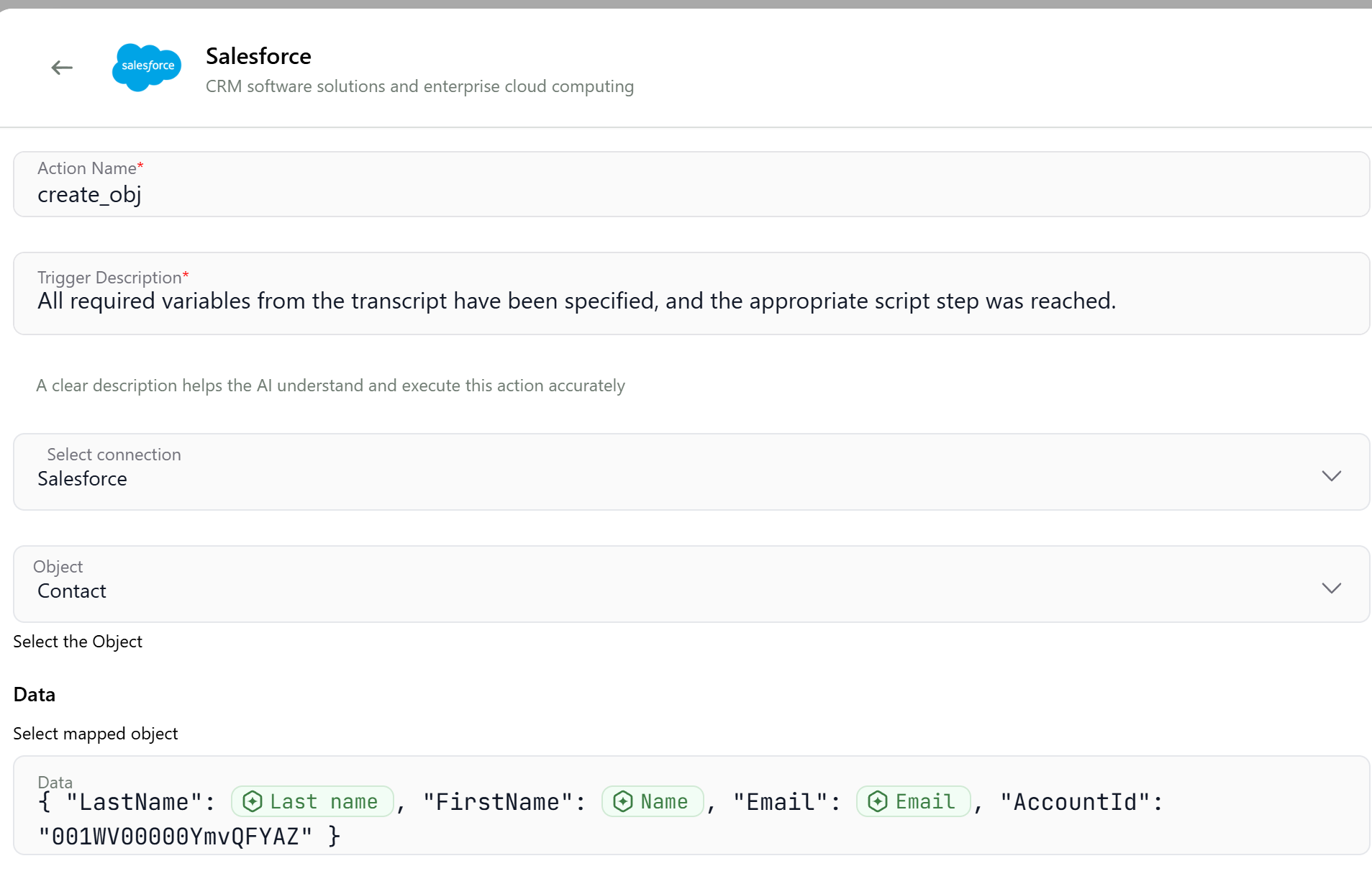Click the Salesforce cloud logo
Viewport: 1372px width, 884px height.
click(x=147, y=67)
